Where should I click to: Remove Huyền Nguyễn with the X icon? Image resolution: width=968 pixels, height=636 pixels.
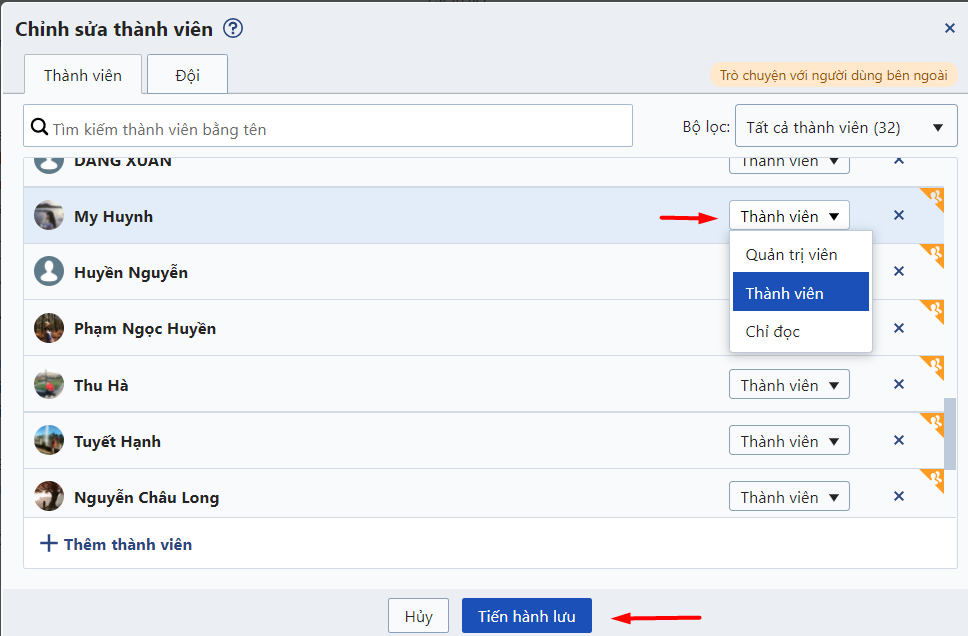pyautogui.click(x=899, y=271)
